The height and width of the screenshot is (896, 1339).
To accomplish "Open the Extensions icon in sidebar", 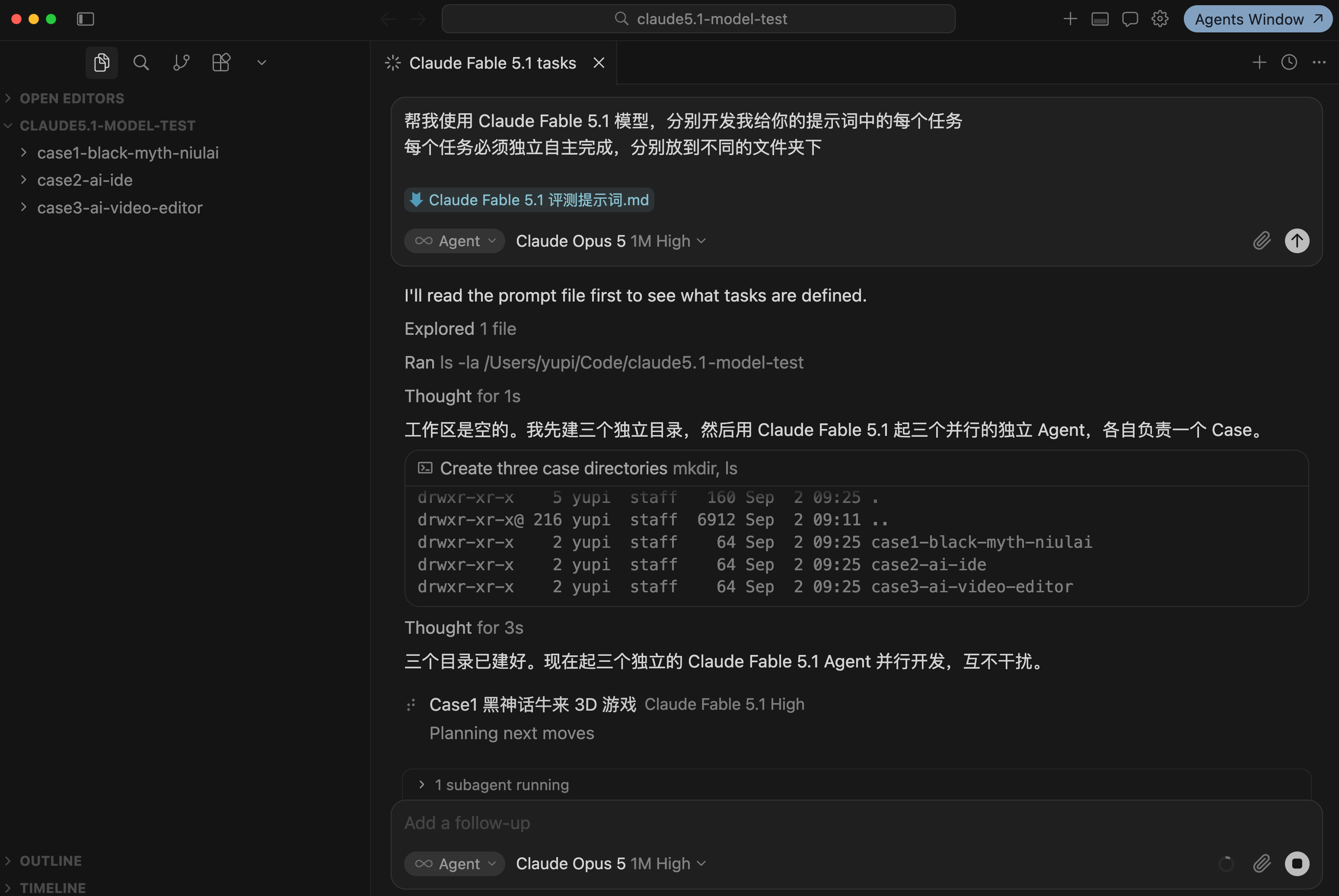I will tap(221, 62).
